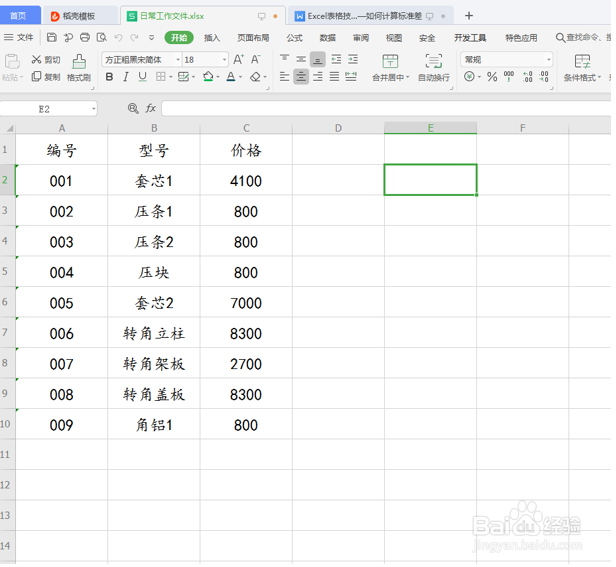The width and height of the screenshot is (616, 567).
Task: Switch to the 页面布局 ribbon tab
Action: [253, 38]
